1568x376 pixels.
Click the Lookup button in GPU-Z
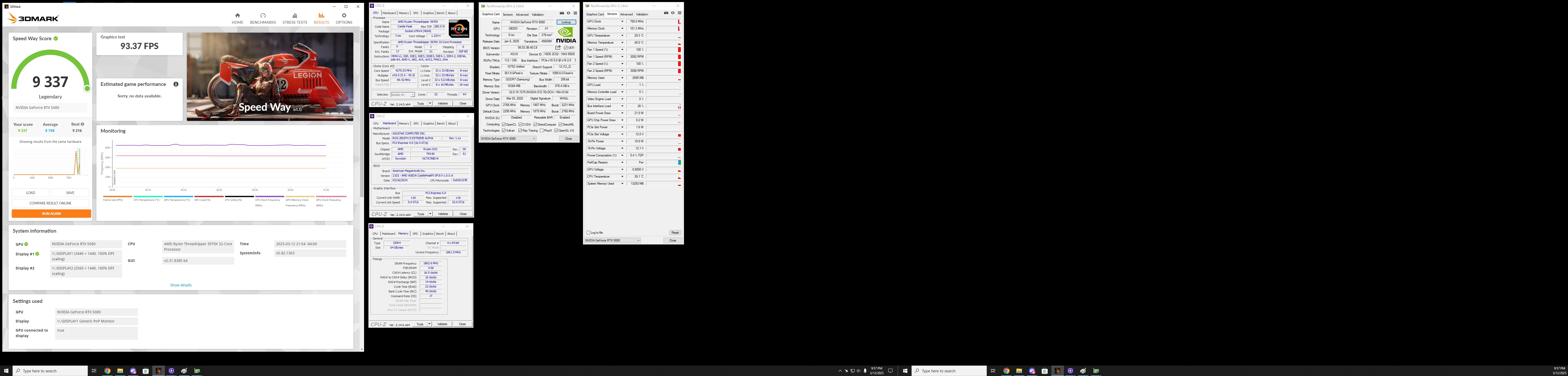566,22
